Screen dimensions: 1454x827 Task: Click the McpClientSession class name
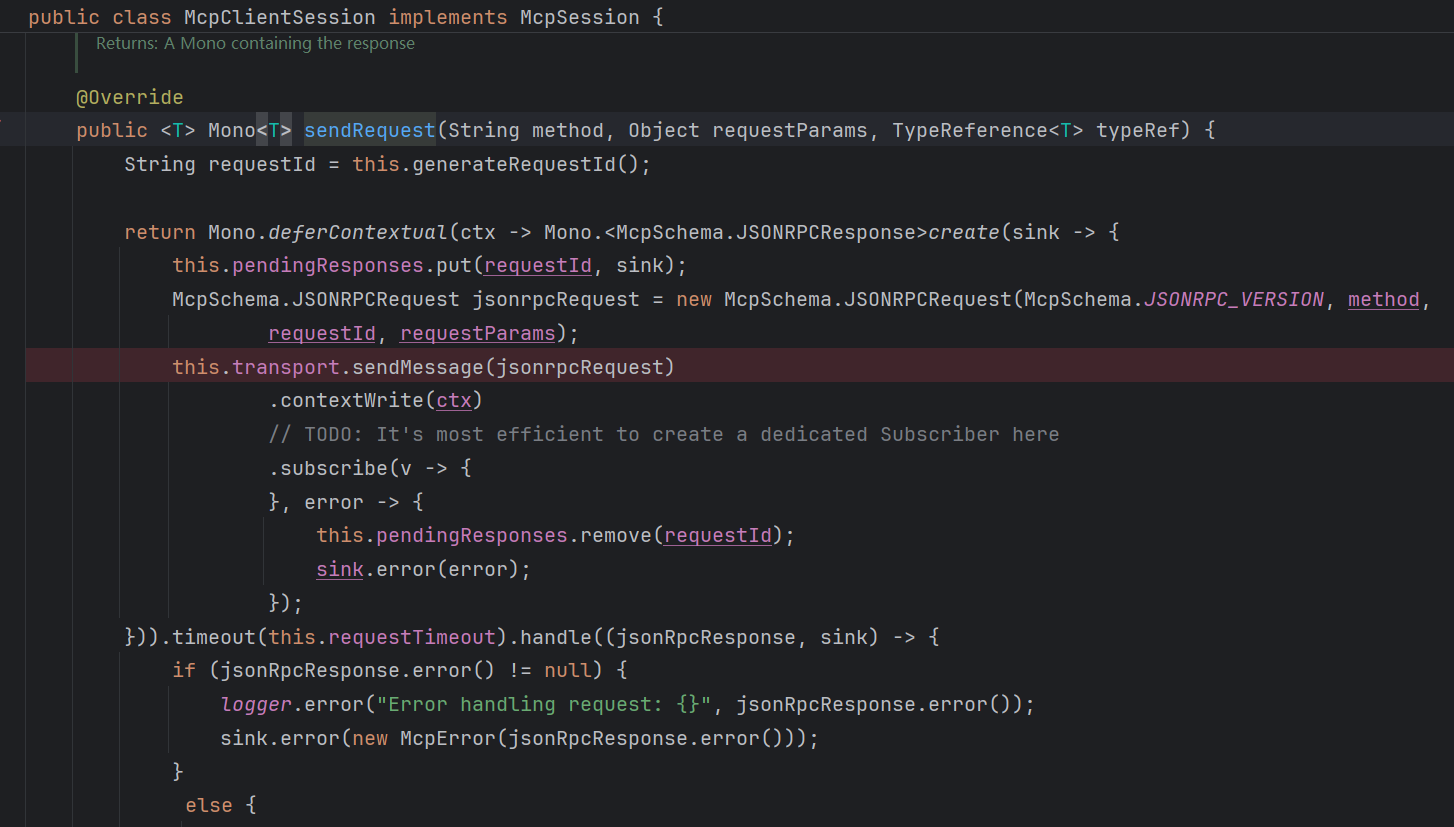click(280, 18)
